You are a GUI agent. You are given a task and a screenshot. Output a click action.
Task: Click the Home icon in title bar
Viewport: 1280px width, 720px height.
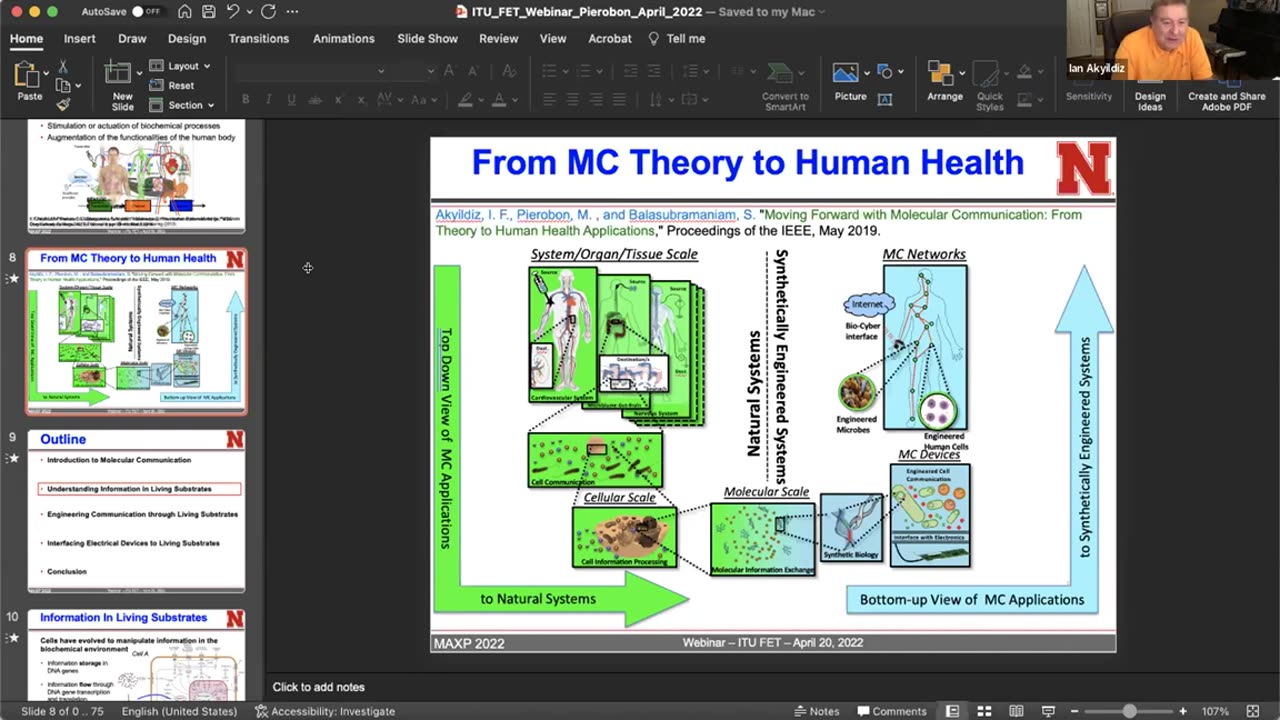pos(184,12)
